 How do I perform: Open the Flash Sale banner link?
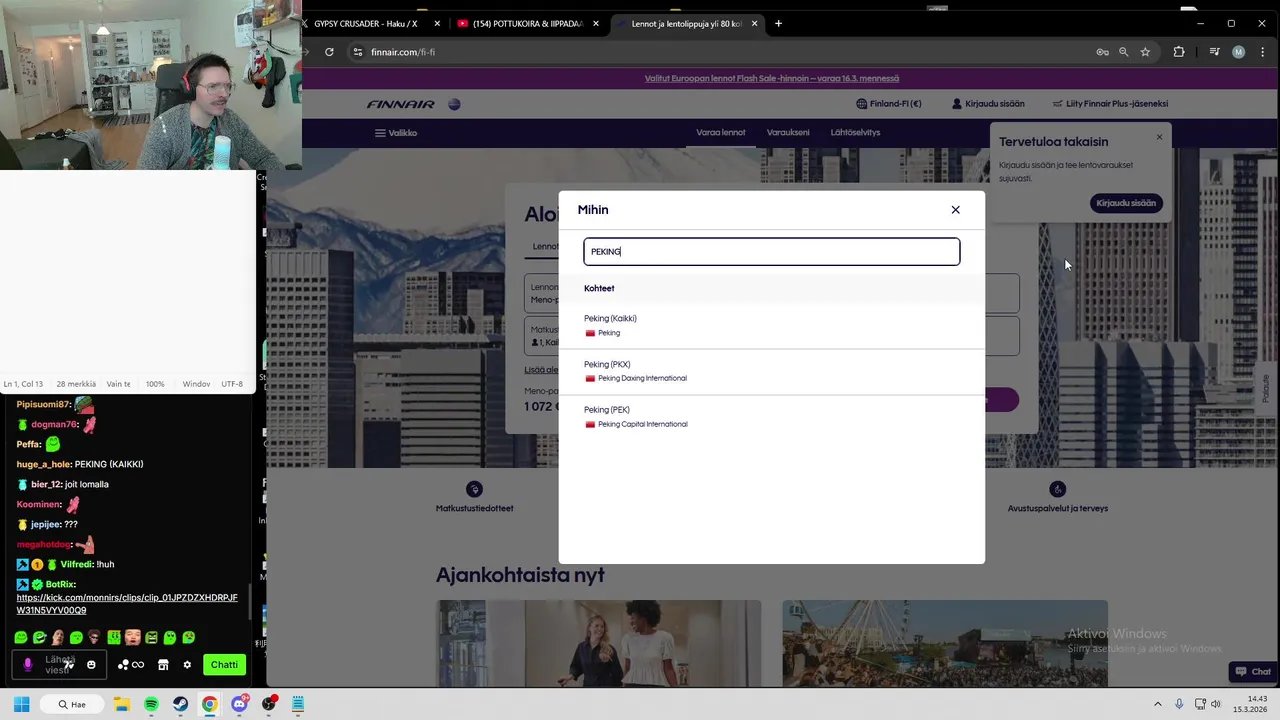click(x=772, y=78)
